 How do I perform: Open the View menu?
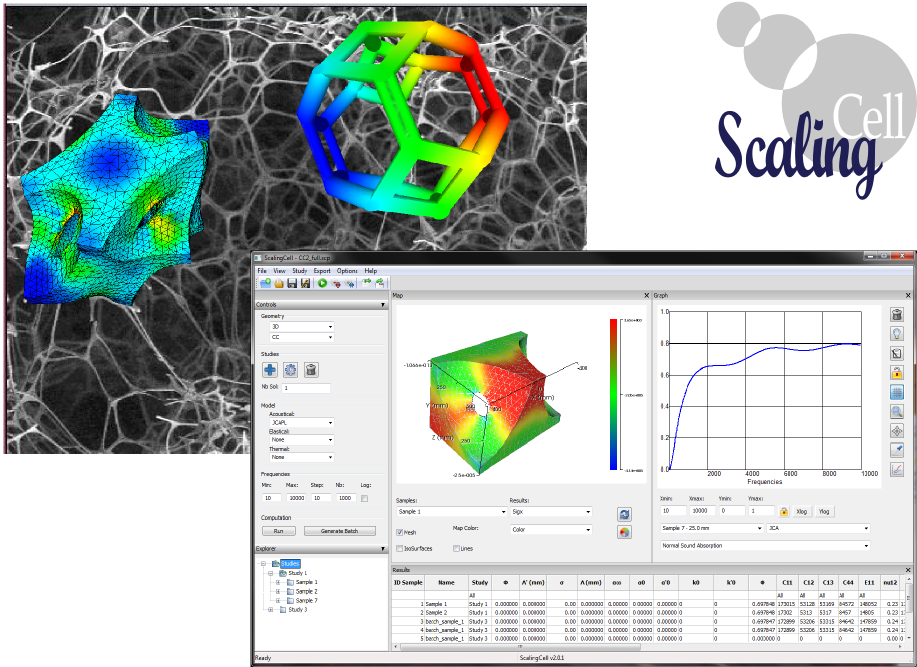pos(280,271)
